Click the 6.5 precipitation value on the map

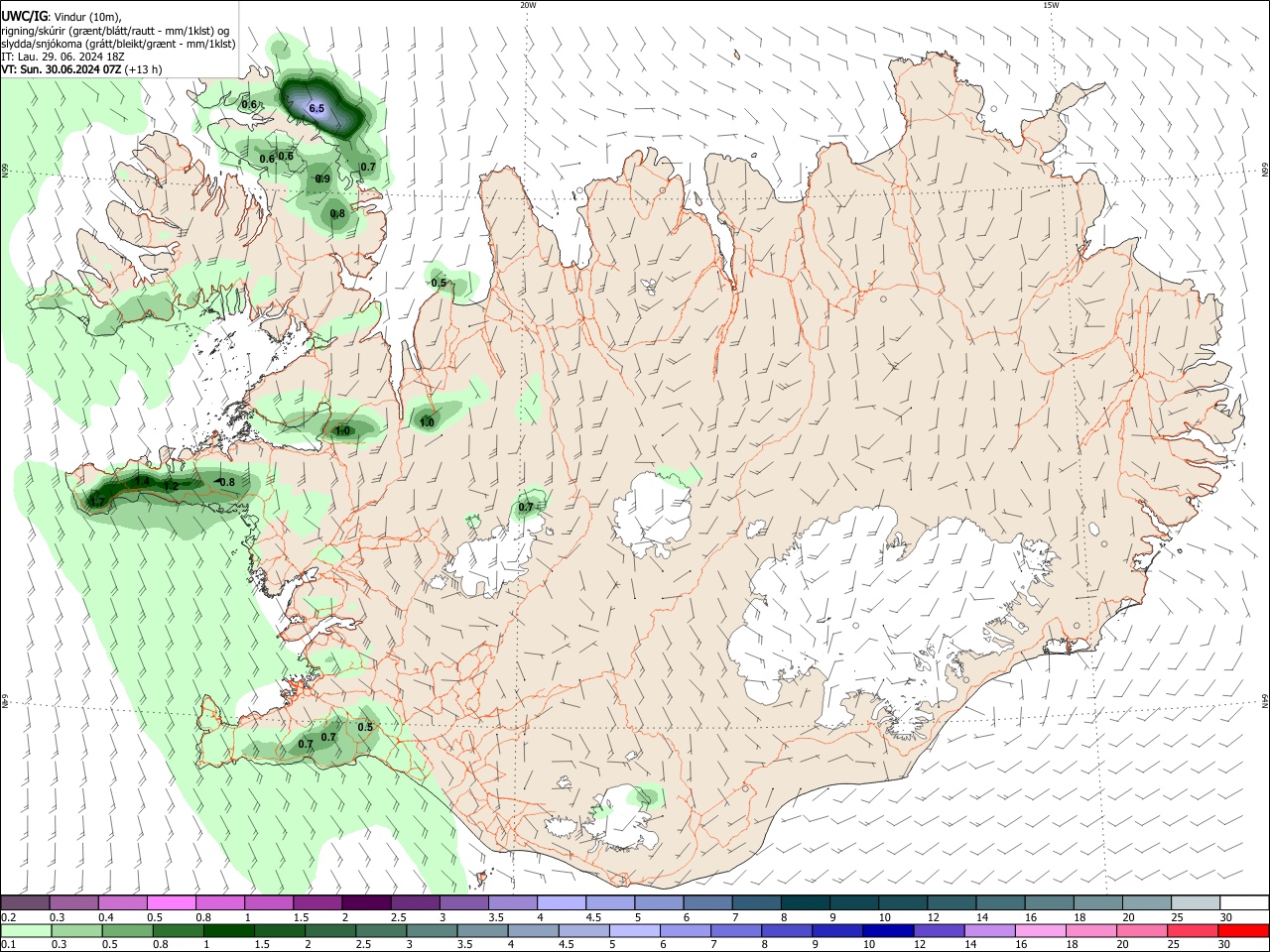pyautogui.click(x=317, y=108)
